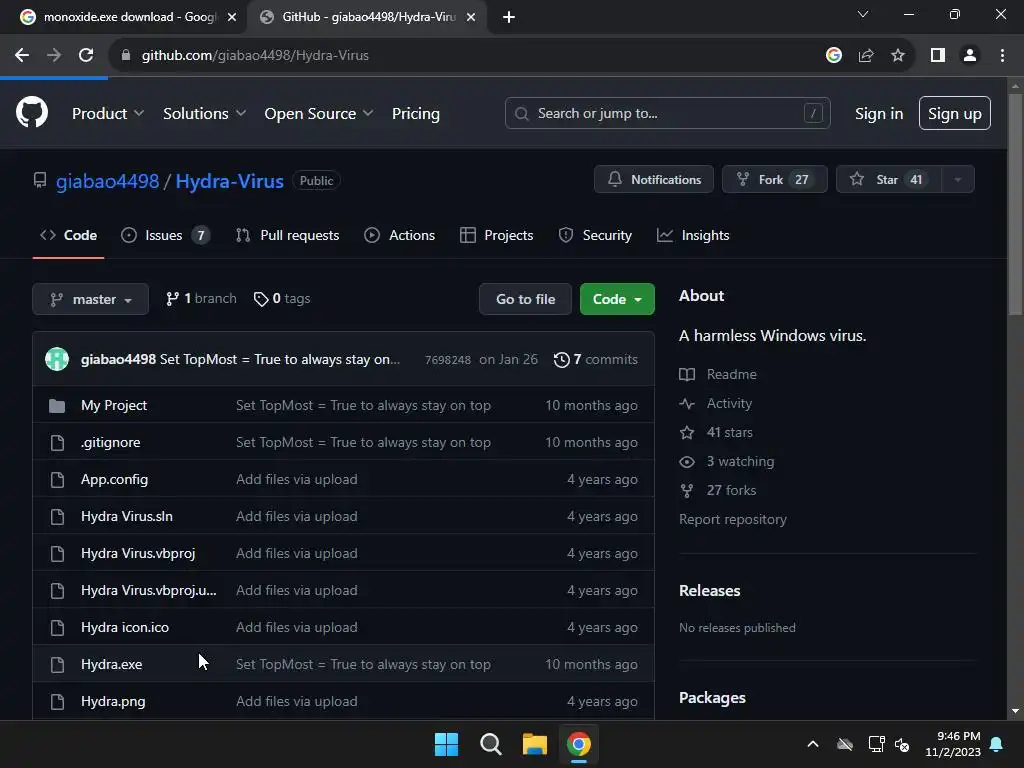Click the Sign up button

(955, 114)
